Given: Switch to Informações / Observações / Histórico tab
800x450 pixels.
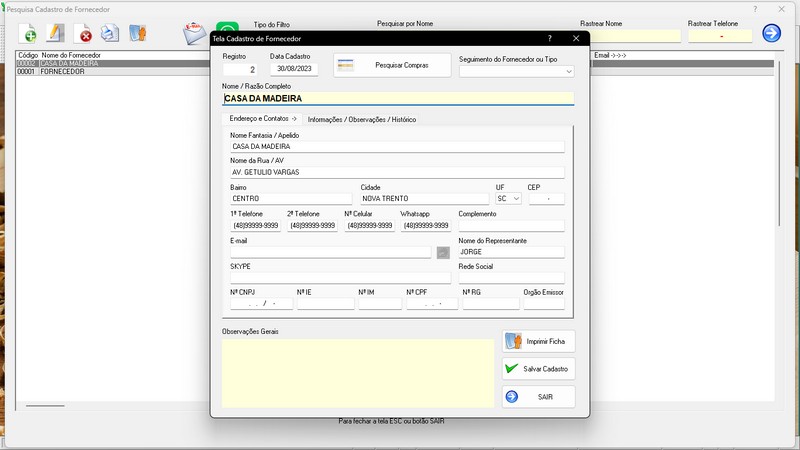Looking at the screenshot, I should 362,120.
